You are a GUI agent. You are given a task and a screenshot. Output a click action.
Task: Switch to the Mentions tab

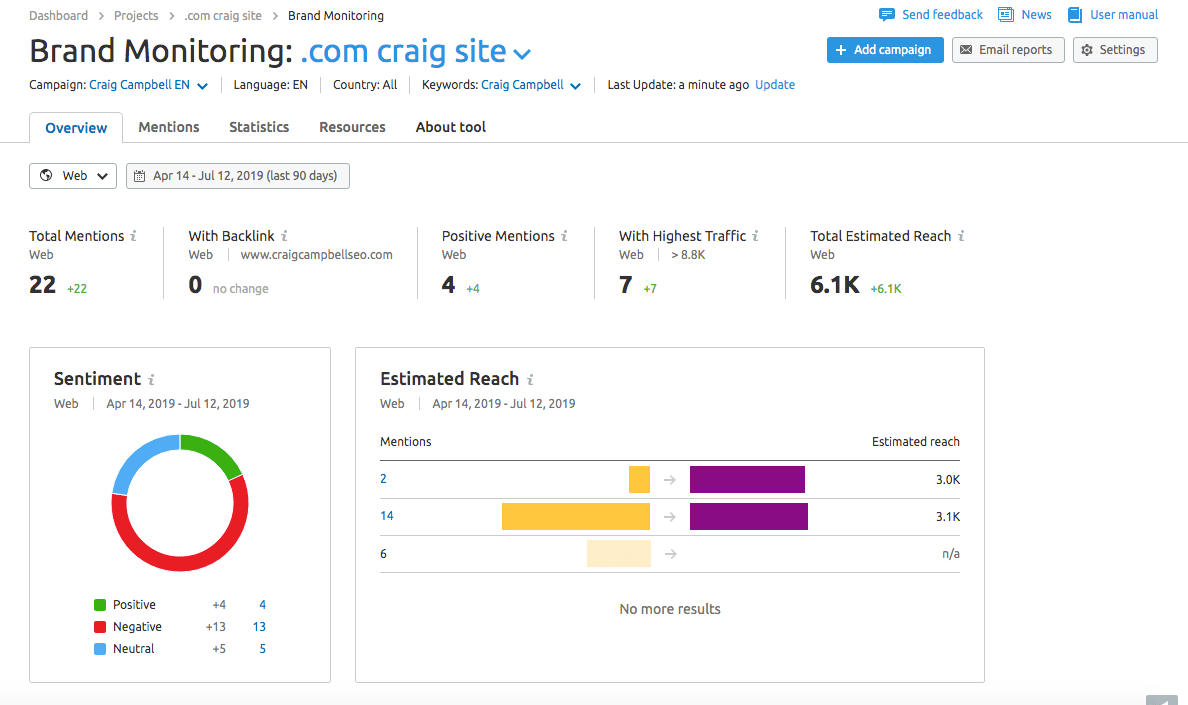click(x=169, y=127)
